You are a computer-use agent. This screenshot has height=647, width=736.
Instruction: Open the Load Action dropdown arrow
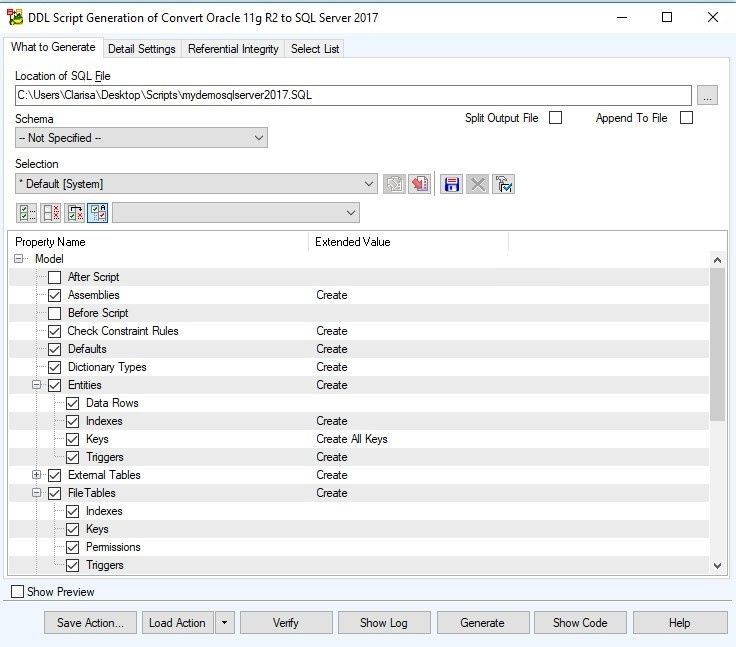point(224,623)
